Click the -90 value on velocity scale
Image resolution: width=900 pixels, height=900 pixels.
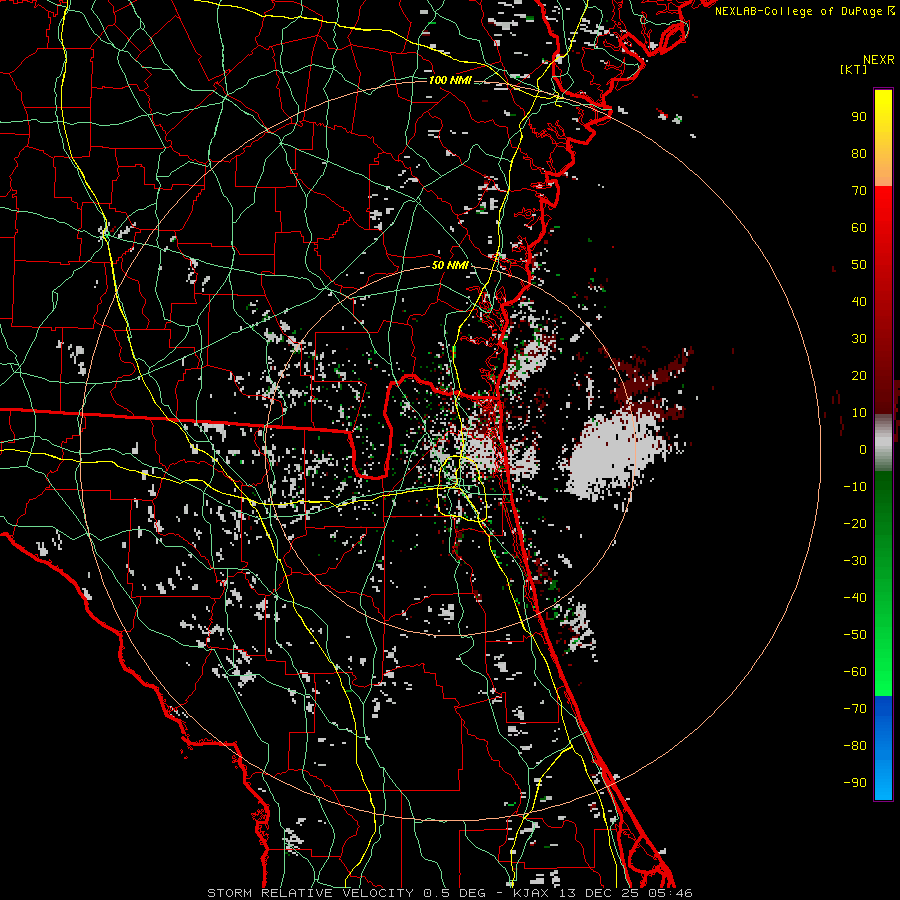(x=855, y=783)
